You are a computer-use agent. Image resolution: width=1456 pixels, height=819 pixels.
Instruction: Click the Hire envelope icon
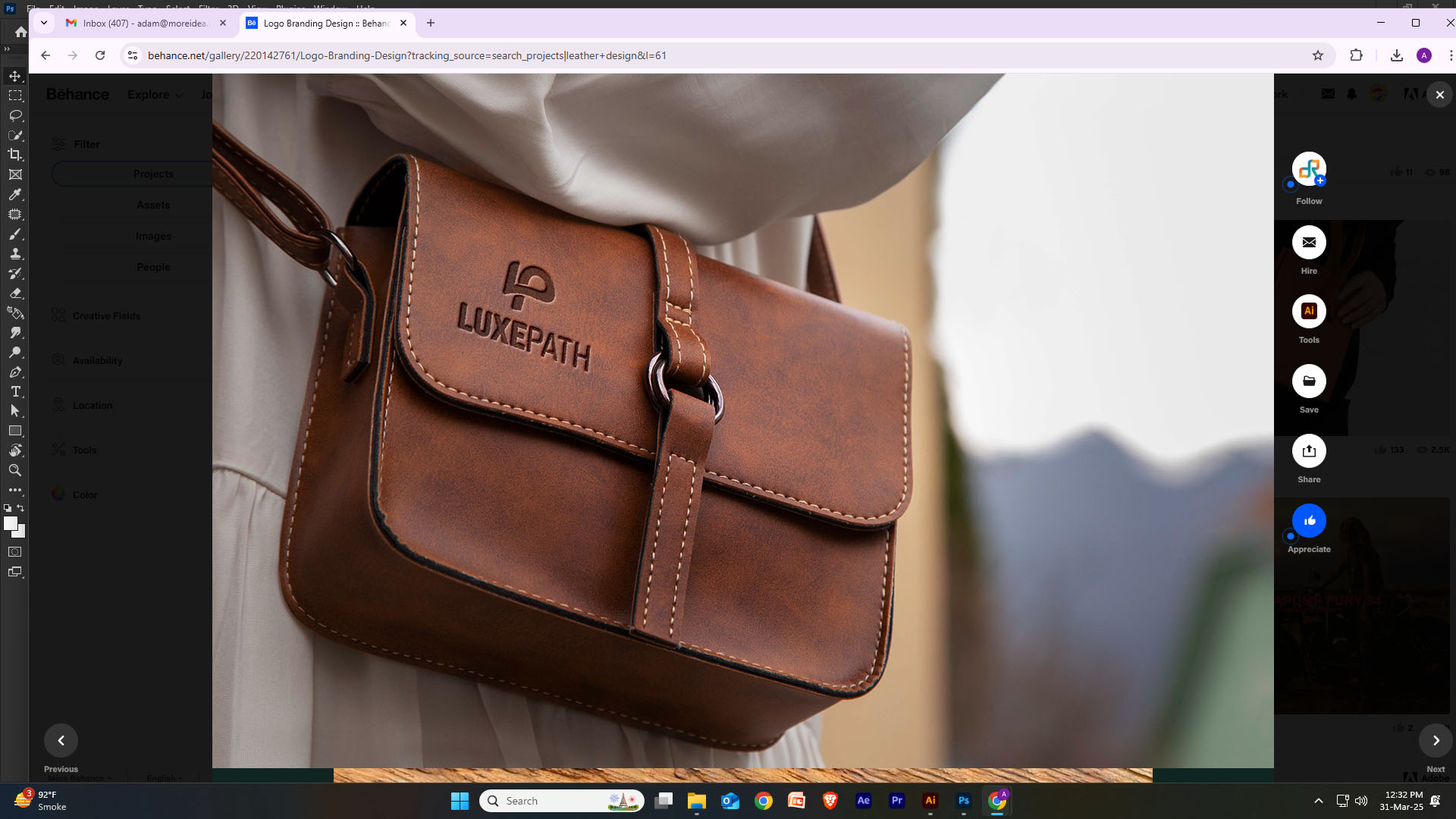click(x=1309, y=243)
